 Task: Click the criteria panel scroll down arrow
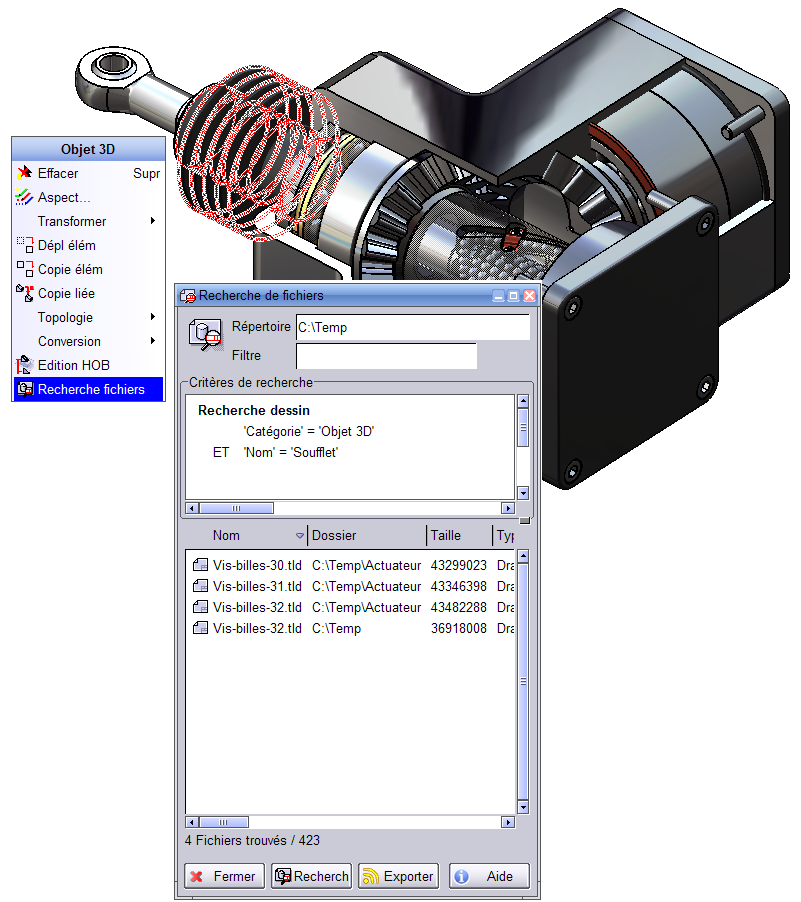point(523,493)
